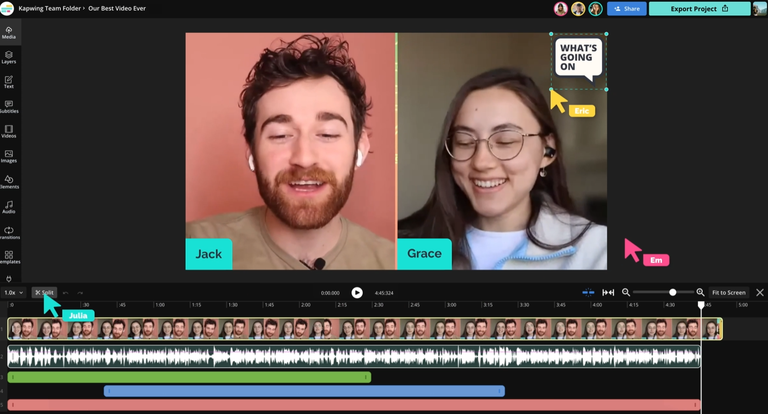This screenshot has width=768, height=414.
Task: Open the Subtitles panel
Action: tap(9, 107)
